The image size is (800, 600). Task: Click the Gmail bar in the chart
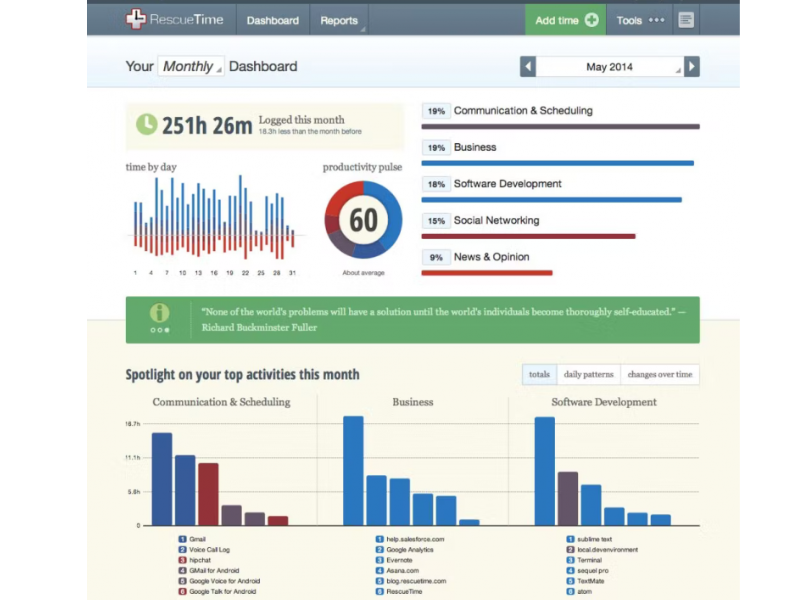[x=162, y=478]
